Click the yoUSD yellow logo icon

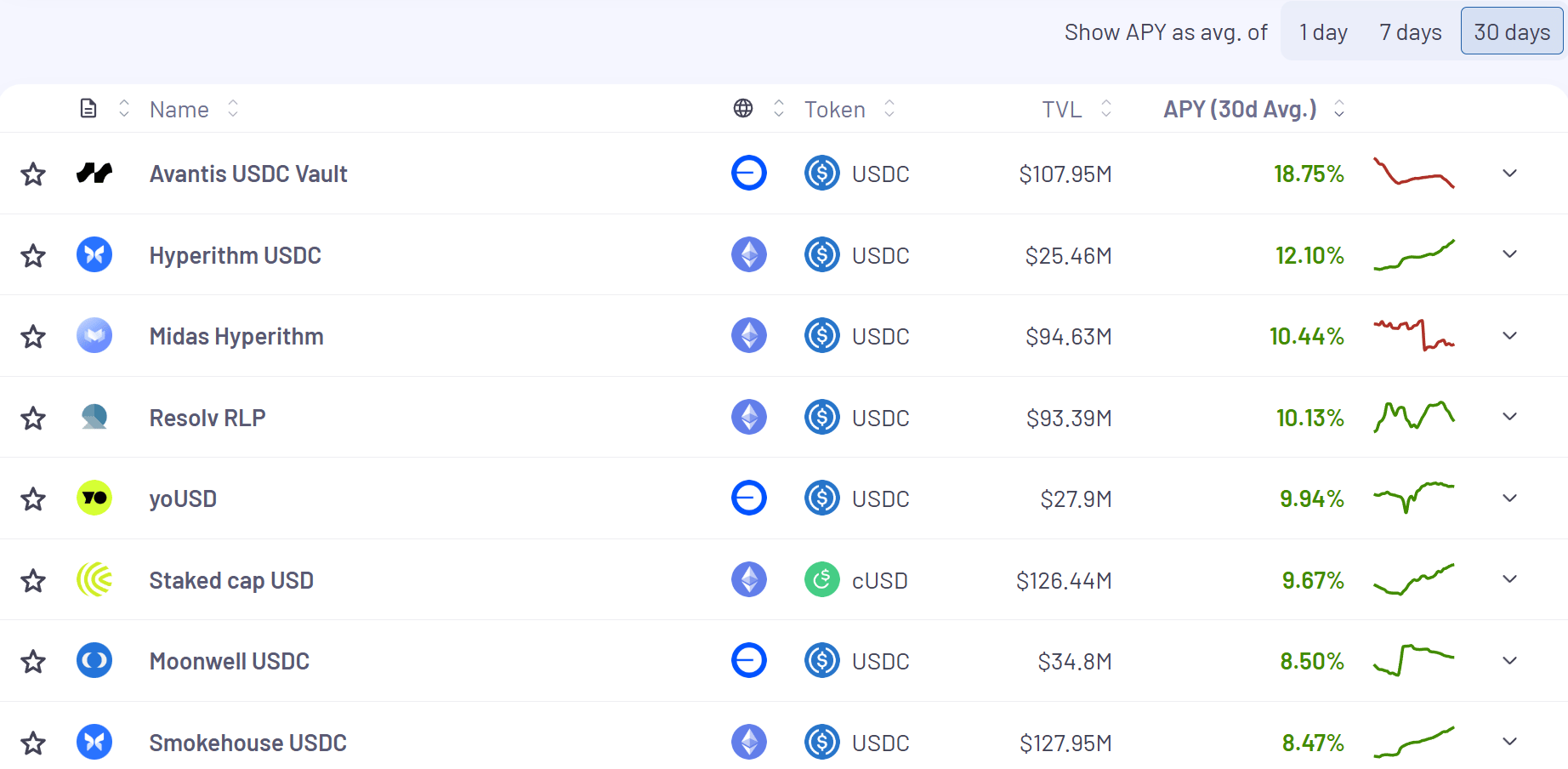(x=94, y=498)
